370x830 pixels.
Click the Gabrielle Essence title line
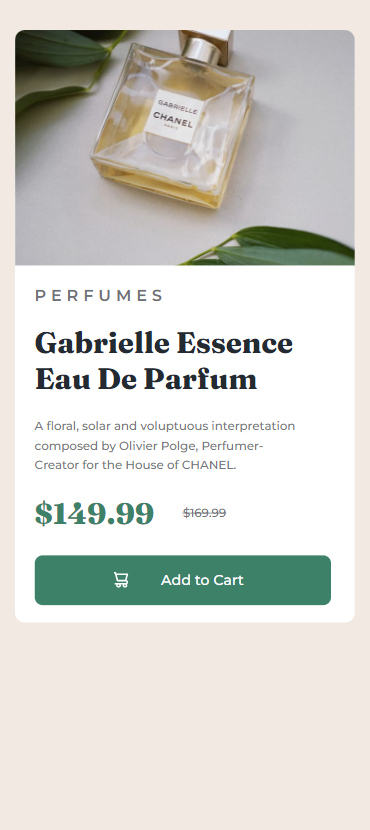point(164,343)
